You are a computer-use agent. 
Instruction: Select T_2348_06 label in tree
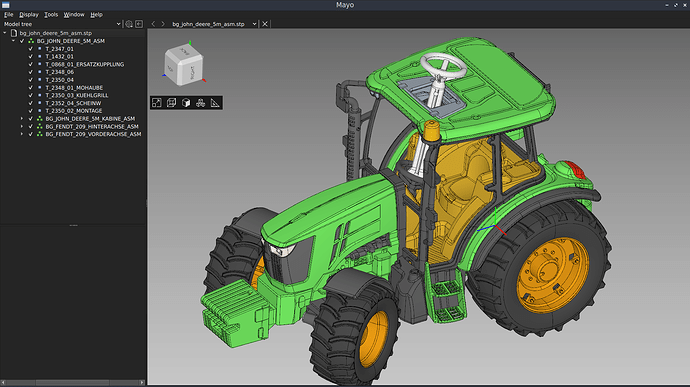pos(60,72)
